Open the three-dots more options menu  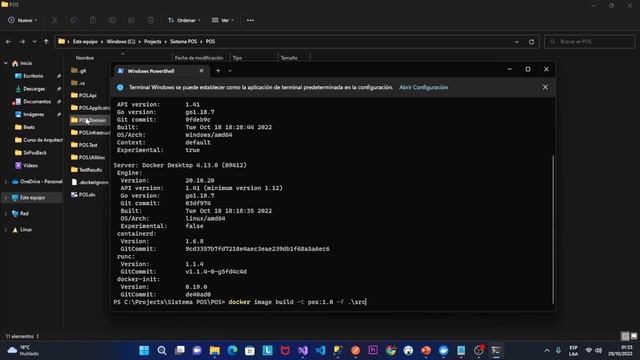point(250,20)
